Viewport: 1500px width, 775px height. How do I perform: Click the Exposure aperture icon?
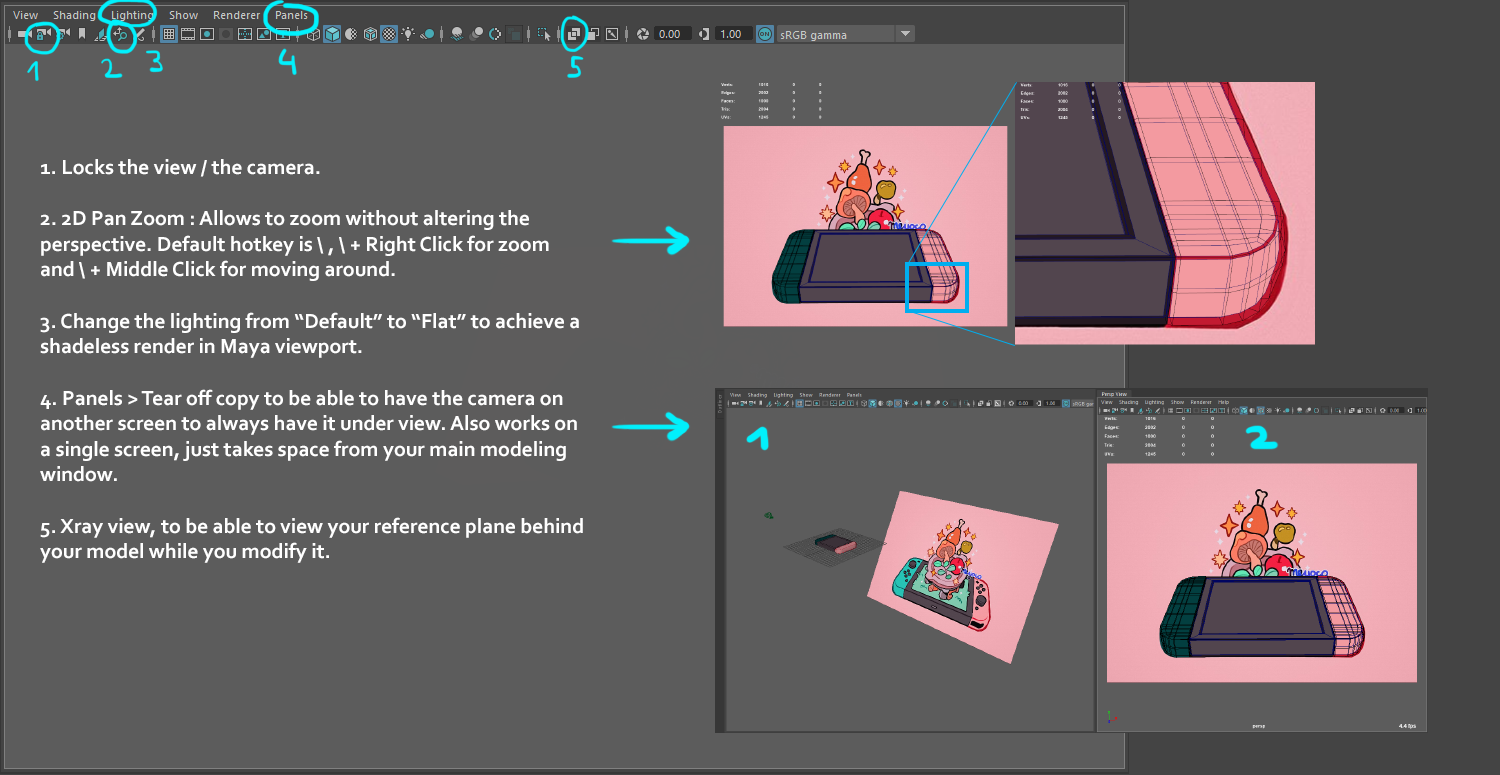click(x=643, y=34)
